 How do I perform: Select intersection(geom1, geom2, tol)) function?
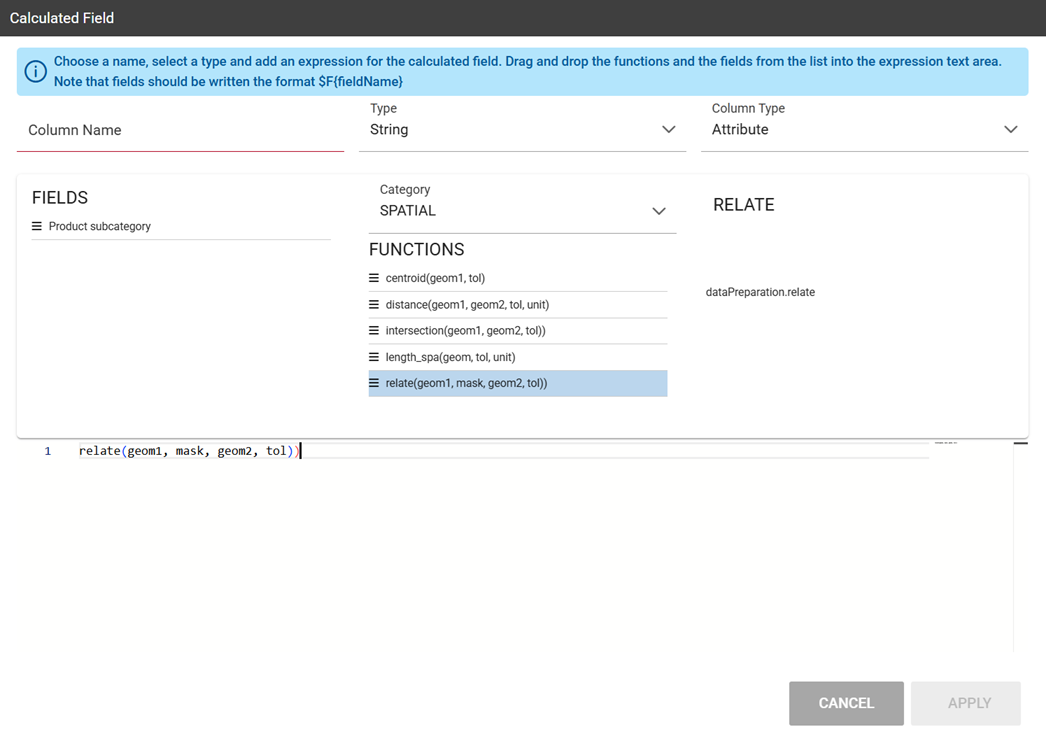518,330
